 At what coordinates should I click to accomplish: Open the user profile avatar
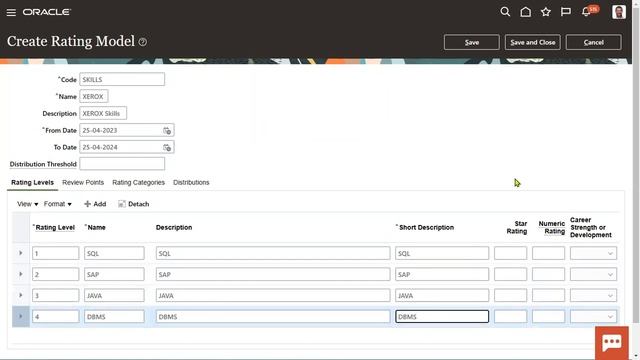(x=619, y=12)
